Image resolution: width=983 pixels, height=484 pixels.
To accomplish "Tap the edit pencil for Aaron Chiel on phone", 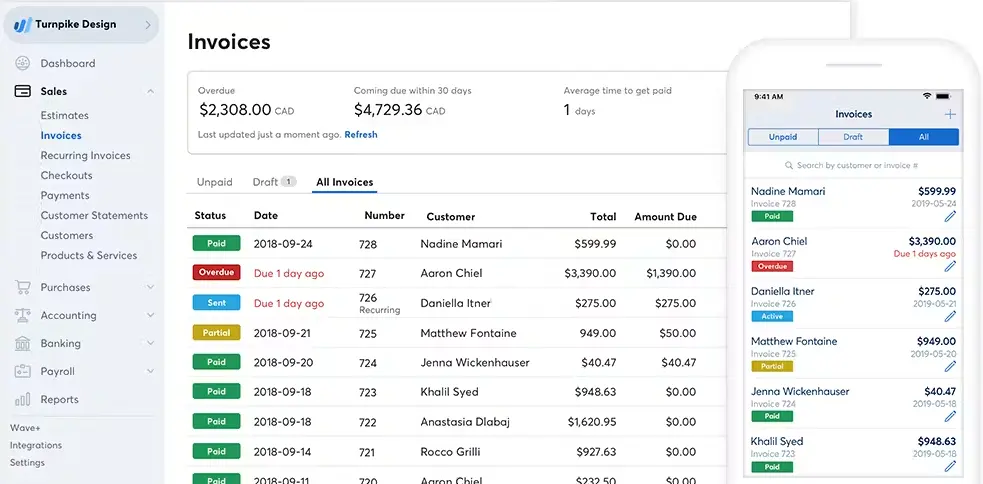I will coord(950,266).
